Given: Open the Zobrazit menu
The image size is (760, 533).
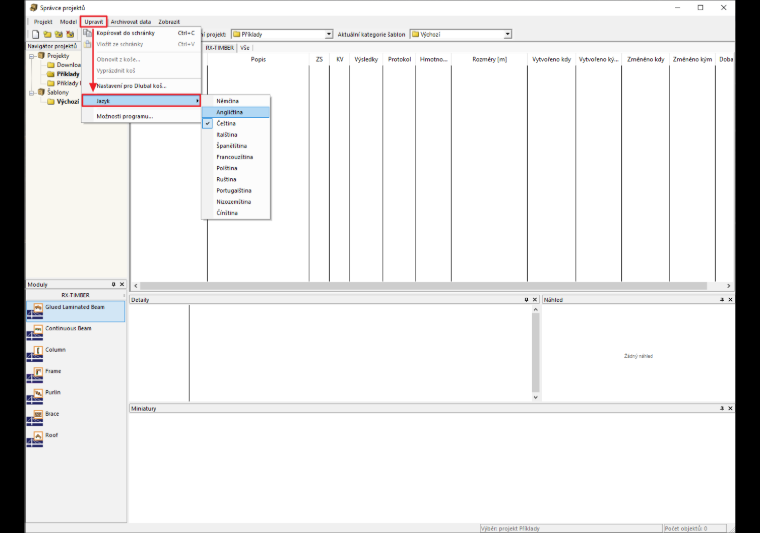Looking at the screenshot, I should point(169,22).
